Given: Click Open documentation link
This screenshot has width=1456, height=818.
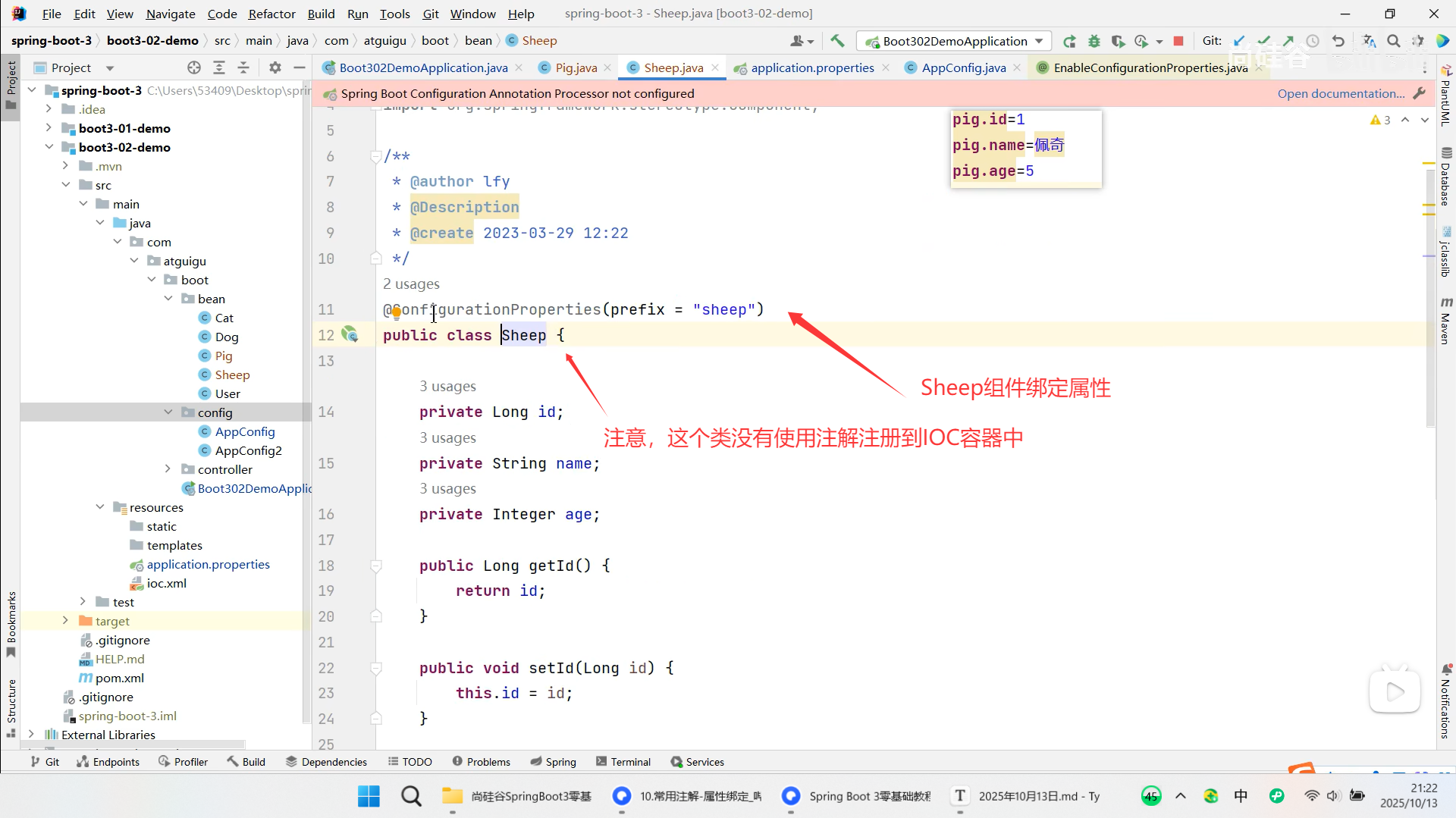Looking at the screenshot, I should tap(1341, 93).
